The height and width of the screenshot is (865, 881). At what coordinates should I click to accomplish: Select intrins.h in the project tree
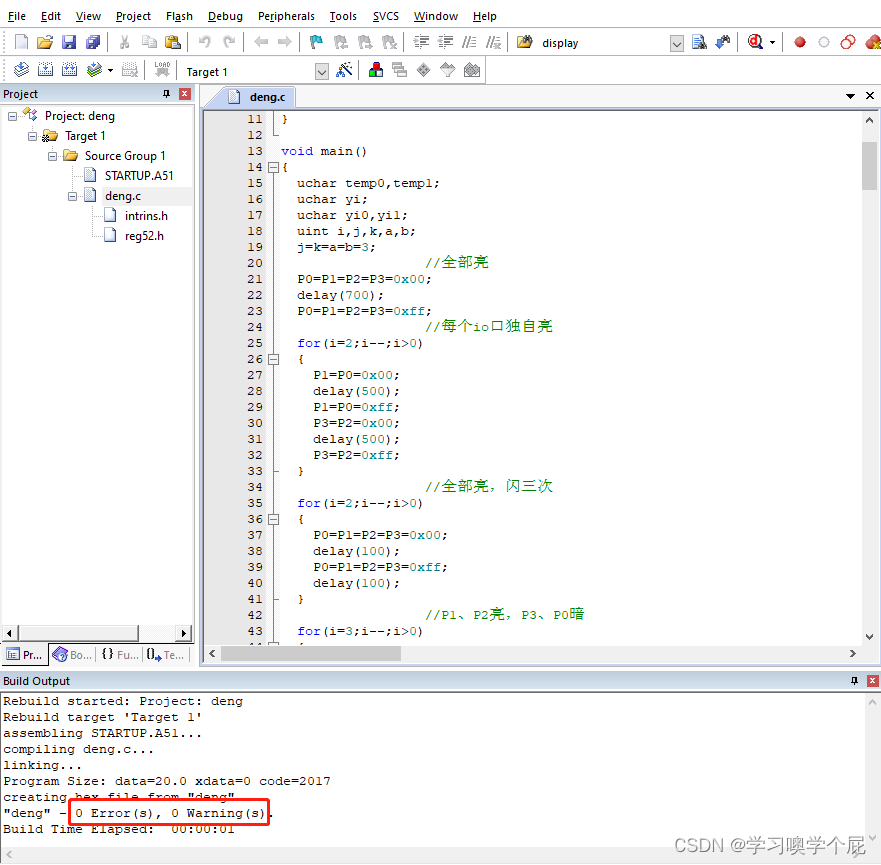pyautogui.click(x=146, y=216)
